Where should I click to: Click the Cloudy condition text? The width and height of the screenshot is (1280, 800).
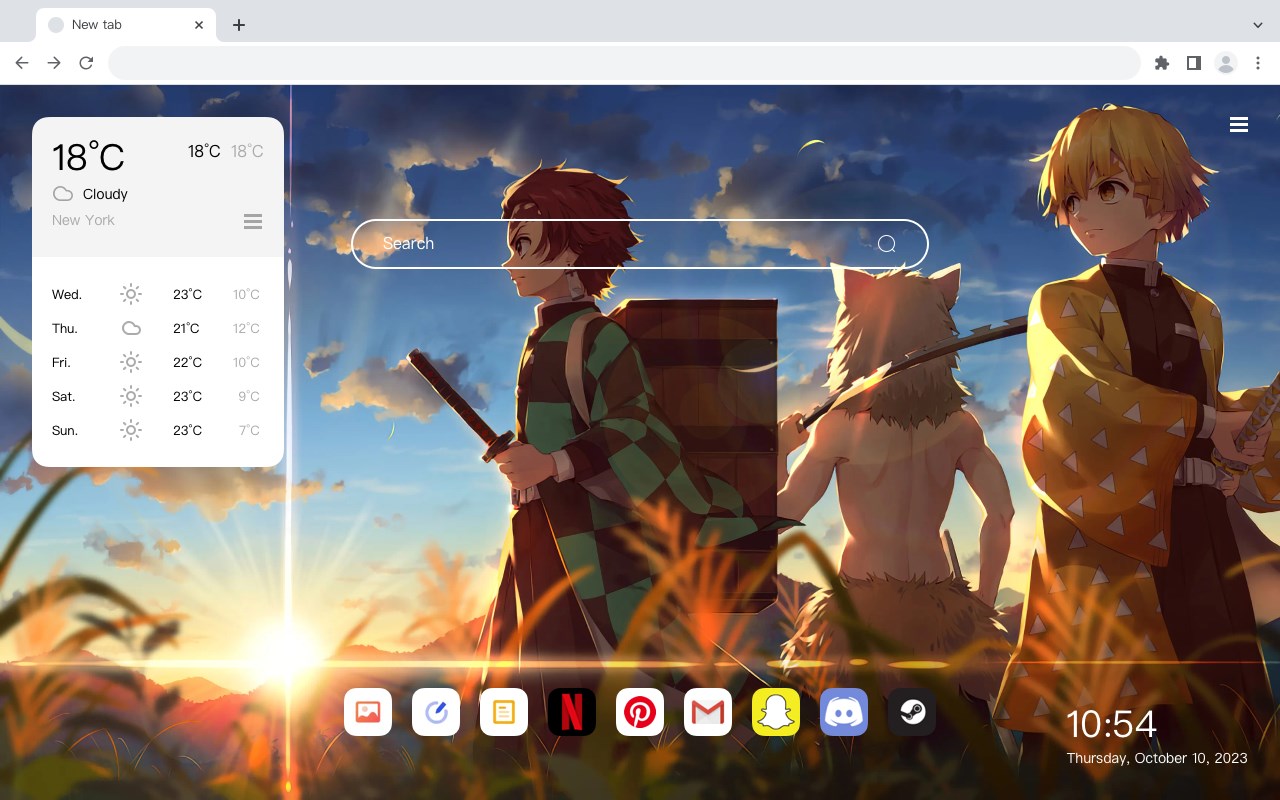tap(105, 194)
